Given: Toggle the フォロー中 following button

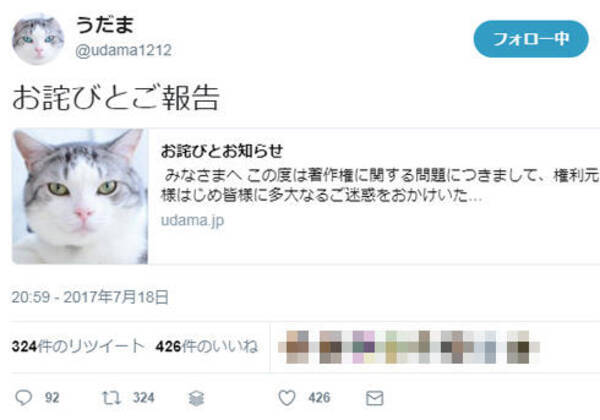Looking at the screenshot, I should [531, 39].
